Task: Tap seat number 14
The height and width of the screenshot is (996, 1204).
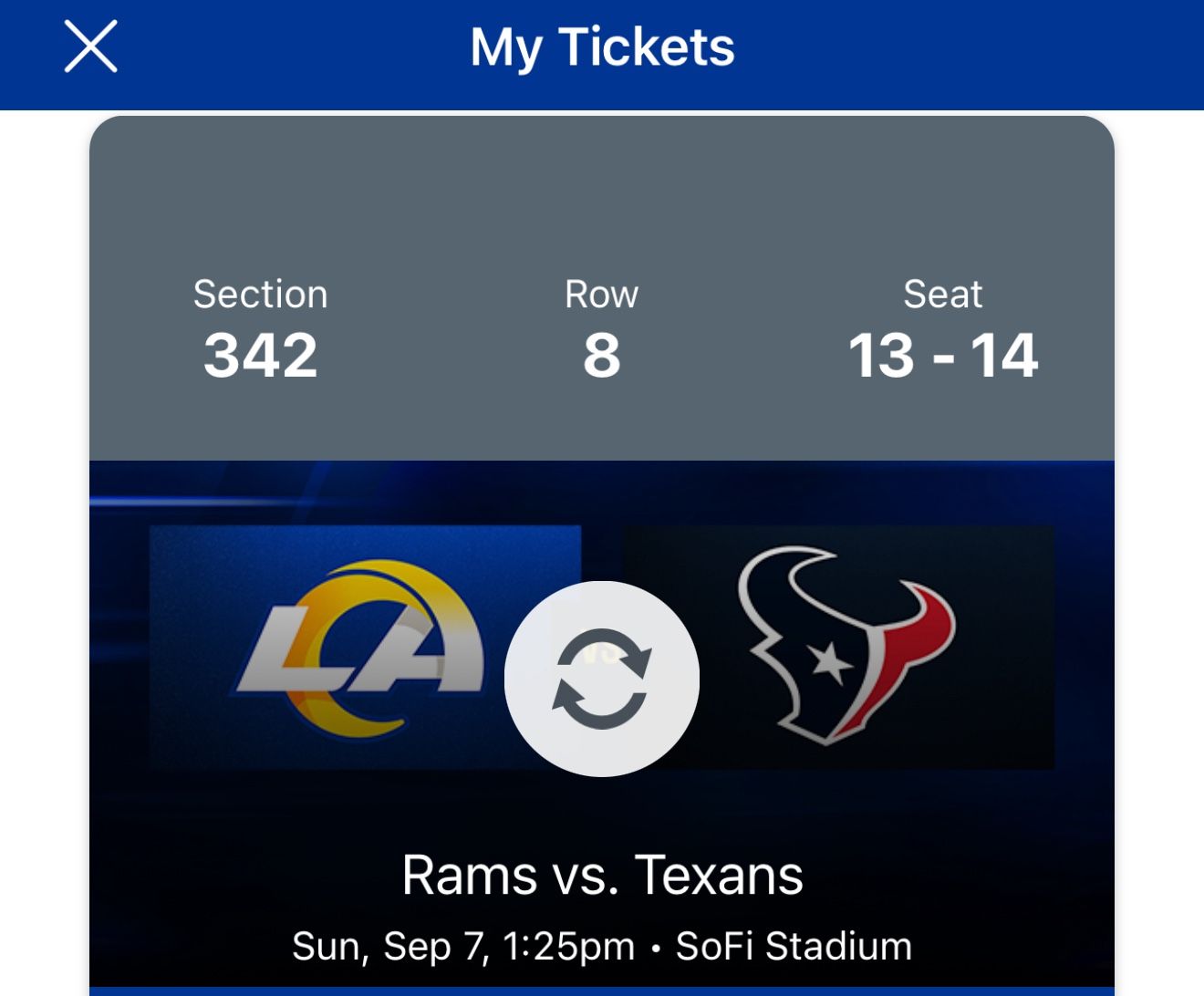Action: [x=1003, y=355]
